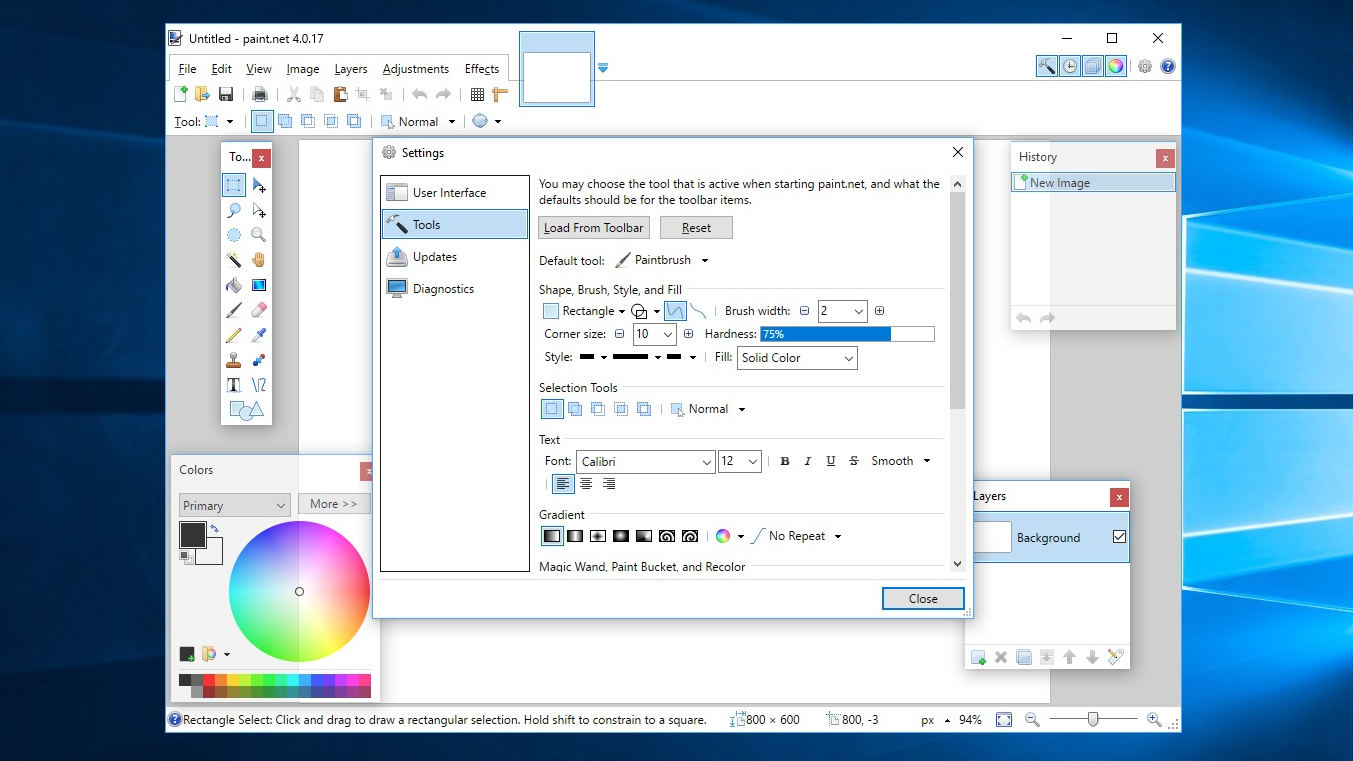Swap primary and secondary colors

pyautogui.click(x=215, y=528)
